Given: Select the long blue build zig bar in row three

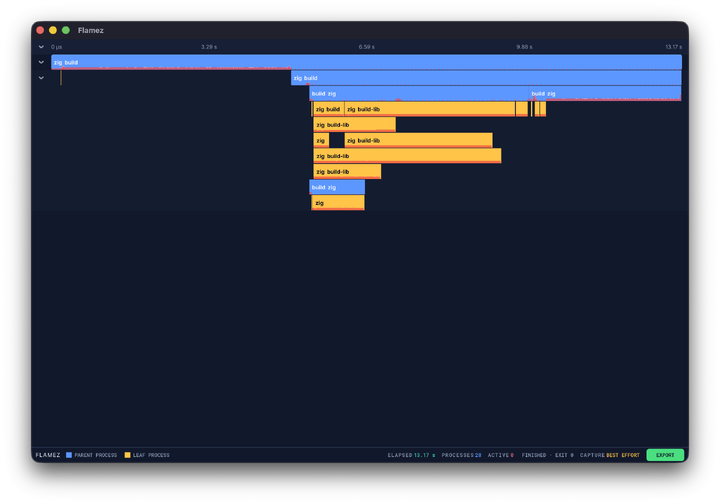Looking at the screenshot, I should click(419, 94).
